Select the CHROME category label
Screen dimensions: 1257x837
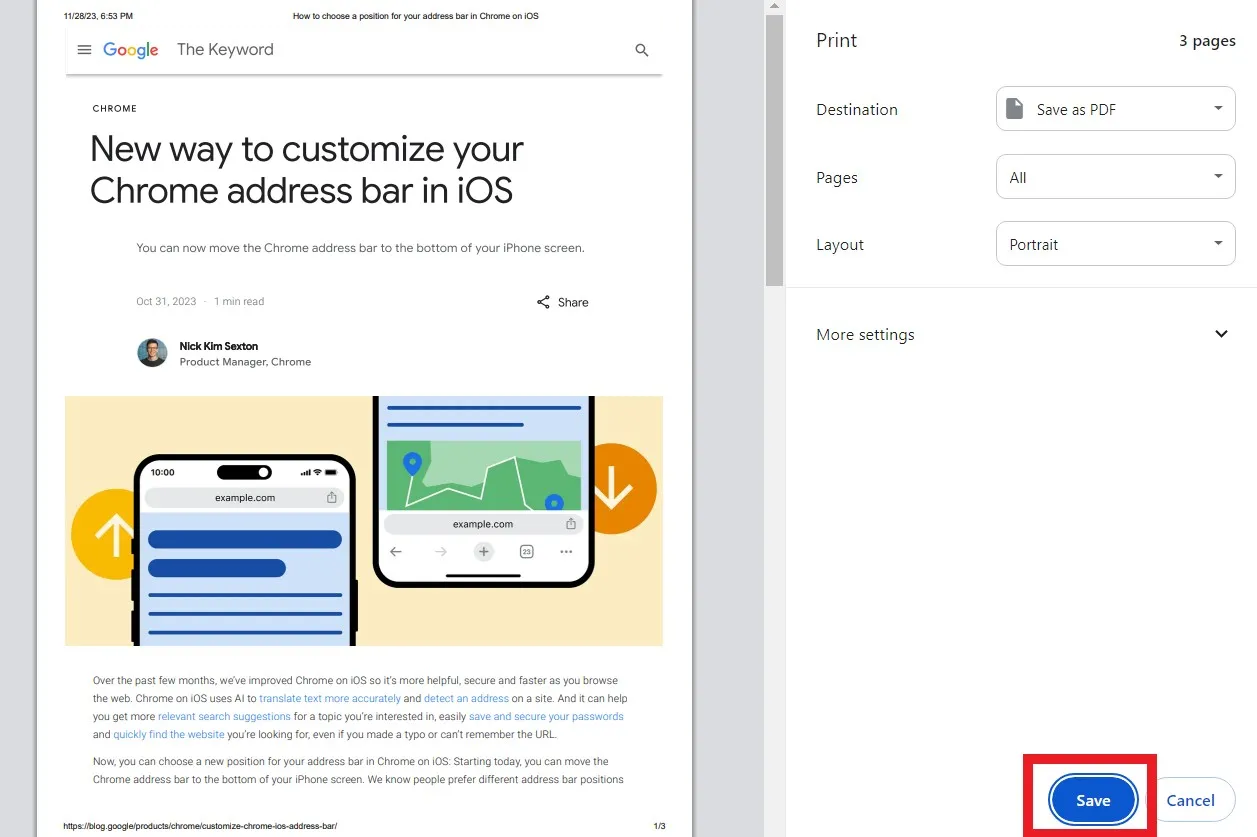coord(114,108)
